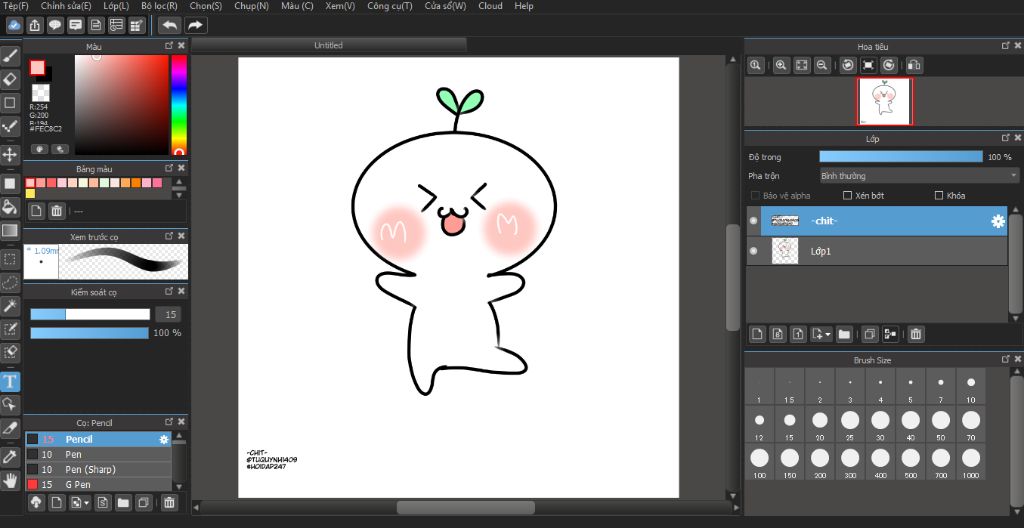Click the Độ trong opacity slider
1024x528 pixels.
pos(901,157)
